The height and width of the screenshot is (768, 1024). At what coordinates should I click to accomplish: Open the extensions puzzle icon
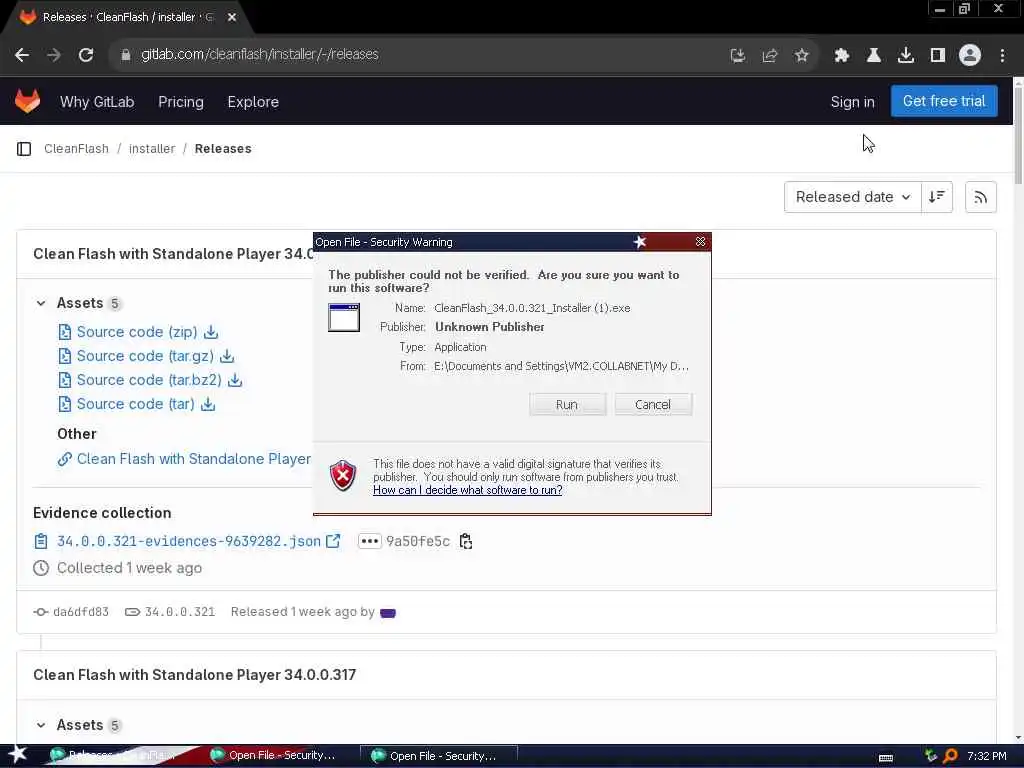[842, 56]
